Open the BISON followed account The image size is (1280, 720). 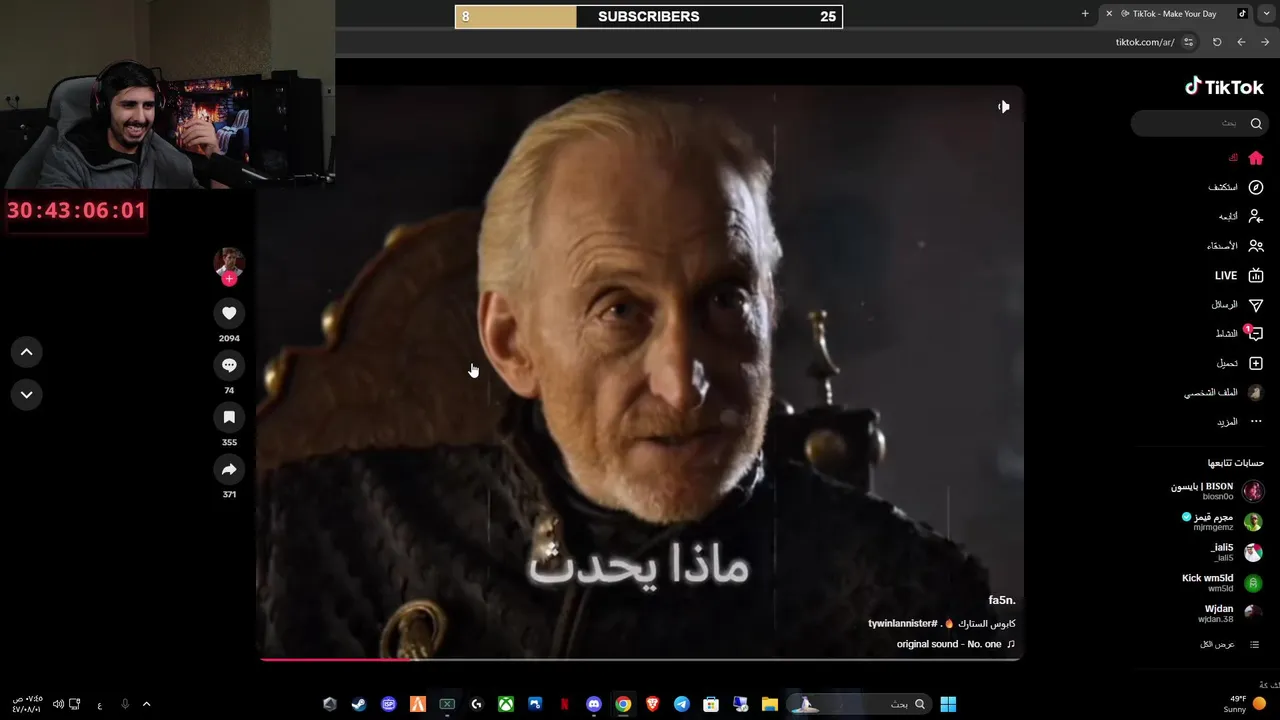coord(1217,491)
